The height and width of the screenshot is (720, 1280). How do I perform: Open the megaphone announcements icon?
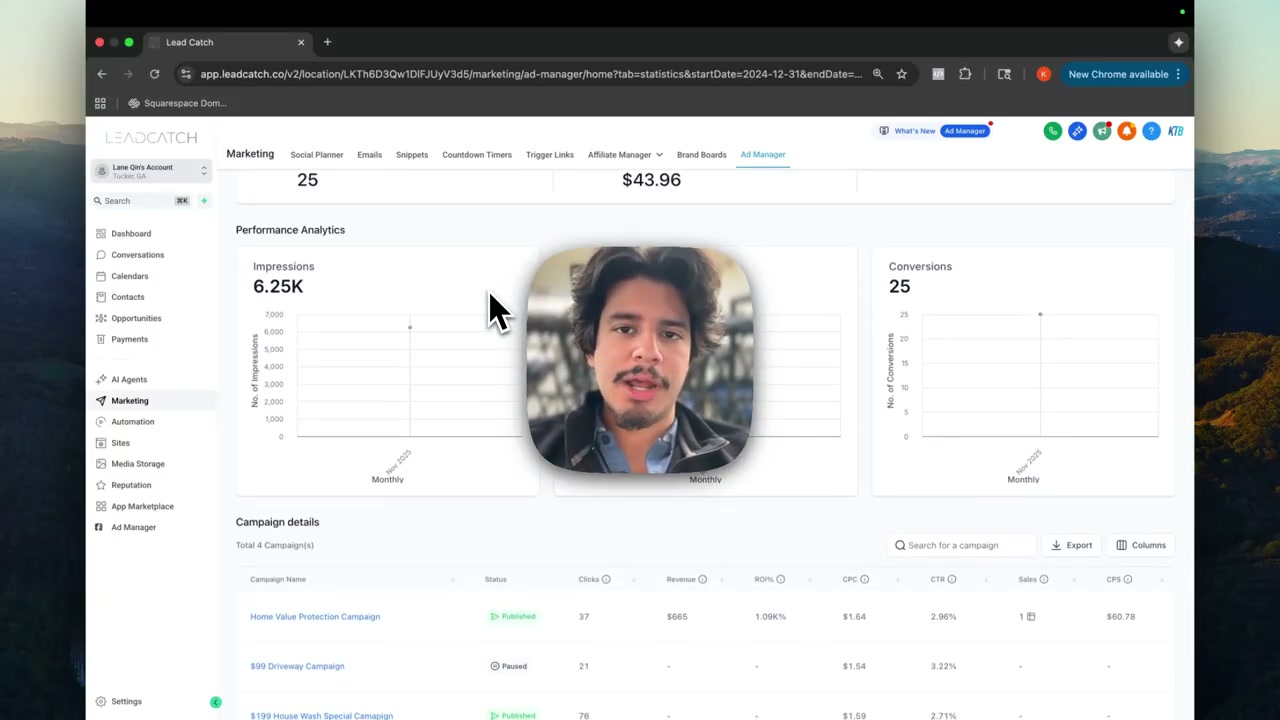[1102, 131]
